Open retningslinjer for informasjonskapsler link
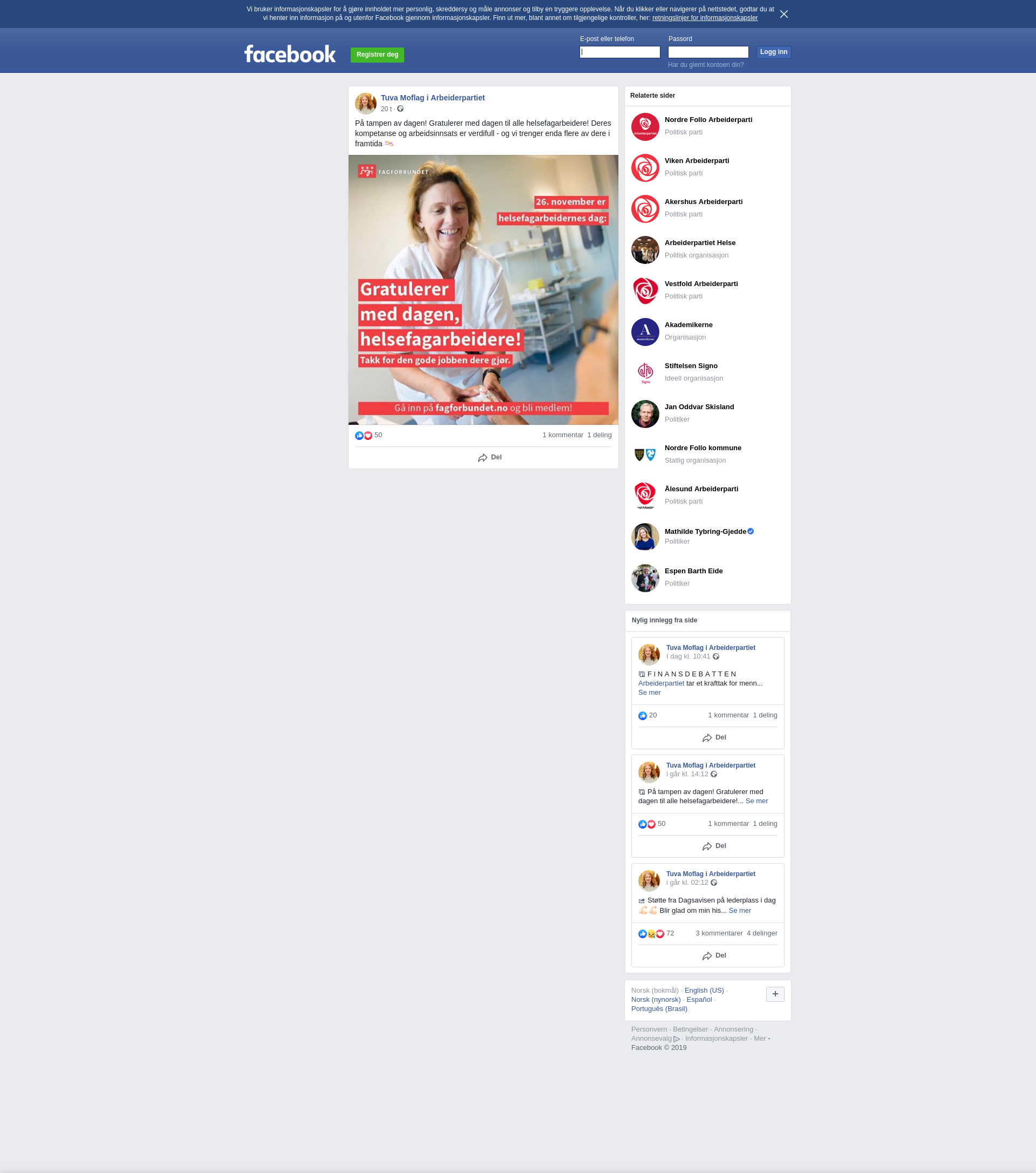Viewport: 1036px width, 1173px height. coord(705,18)
